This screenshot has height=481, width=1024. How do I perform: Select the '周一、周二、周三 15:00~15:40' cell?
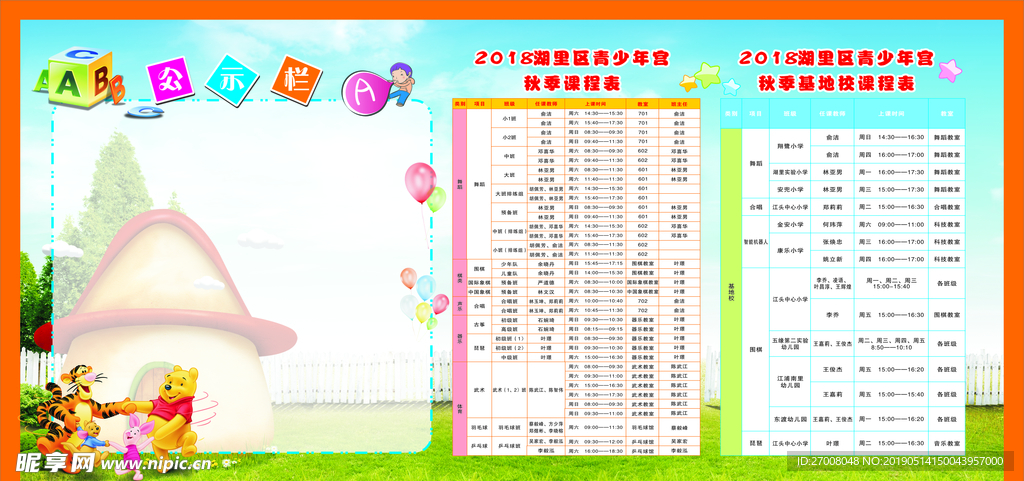[891, 283]
